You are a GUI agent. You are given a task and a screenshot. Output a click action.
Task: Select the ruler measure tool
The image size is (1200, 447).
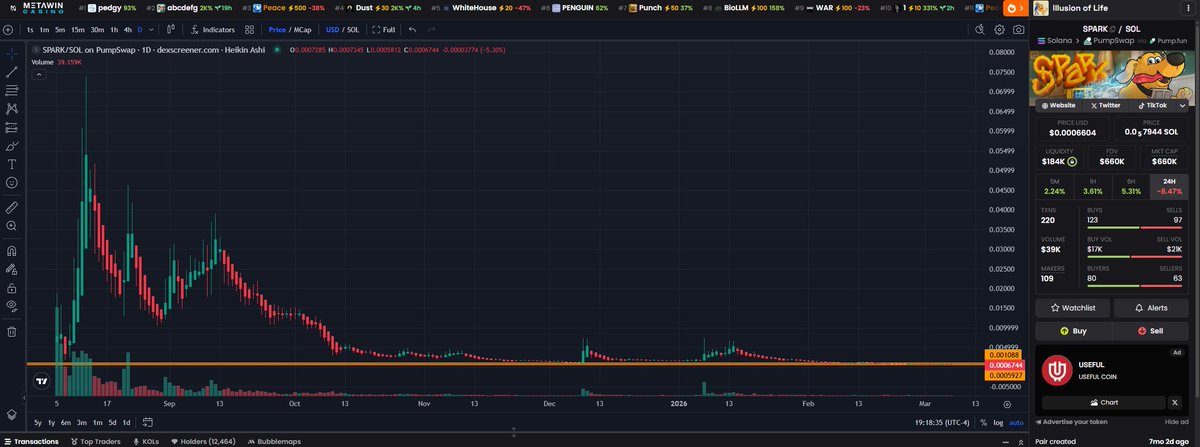click(x=12, y=207)
